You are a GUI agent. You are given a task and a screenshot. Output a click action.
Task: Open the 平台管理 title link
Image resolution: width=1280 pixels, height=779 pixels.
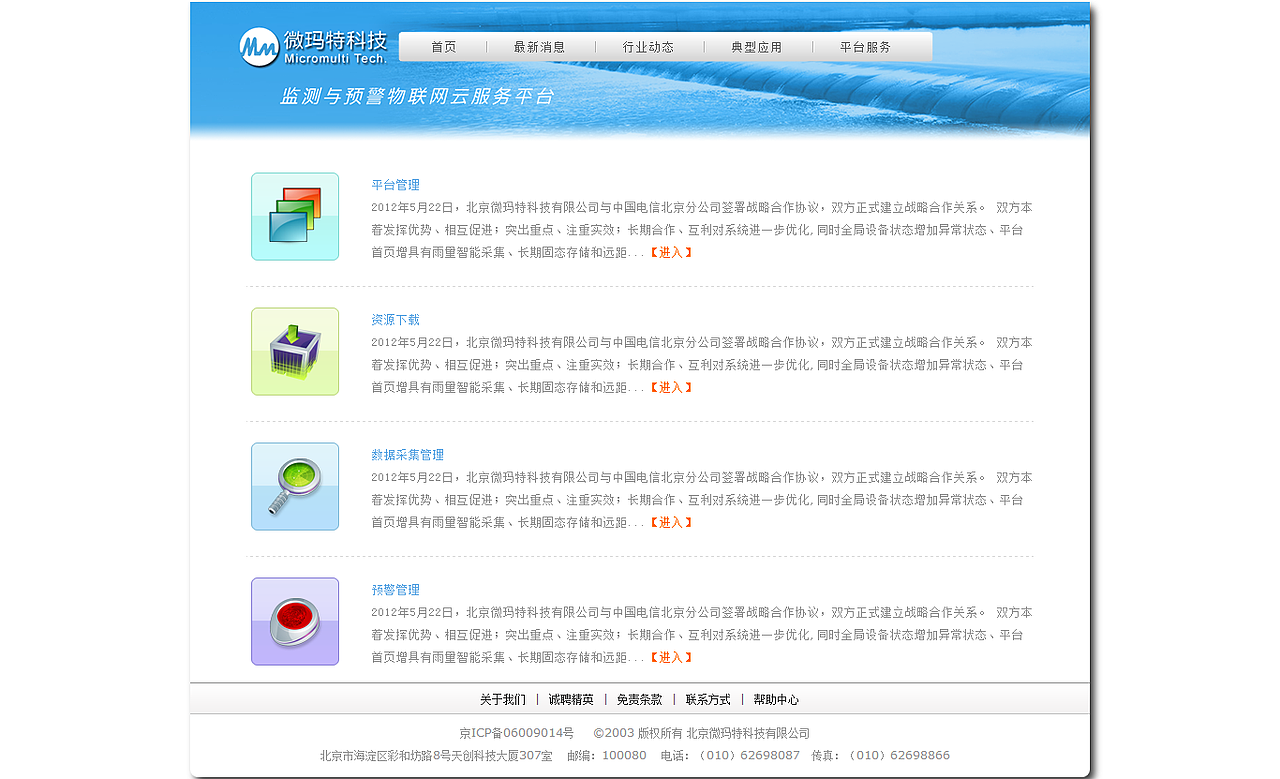(395, 185)
